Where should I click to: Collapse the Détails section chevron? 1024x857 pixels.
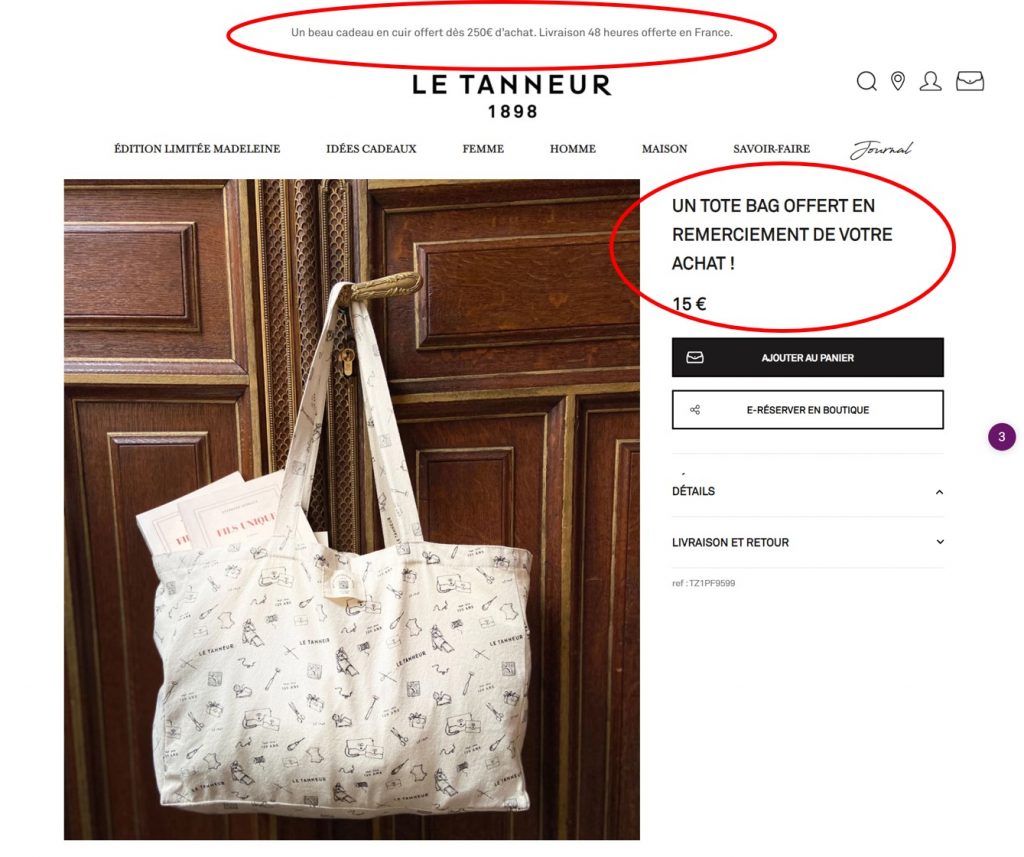coord(939,492)
